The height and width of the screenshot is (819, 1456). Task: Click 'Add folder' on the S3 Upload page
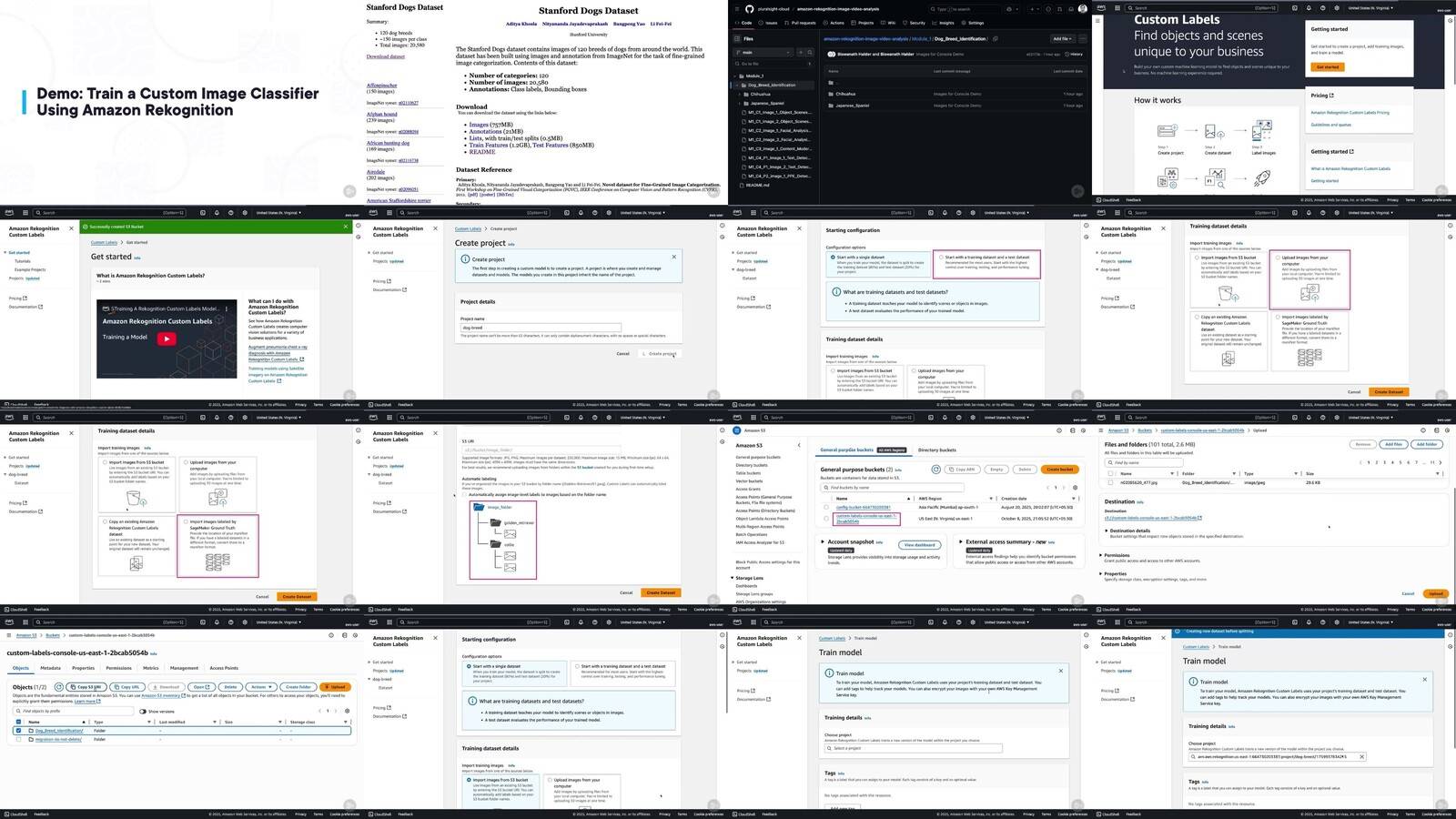[x=1427, y=444]
